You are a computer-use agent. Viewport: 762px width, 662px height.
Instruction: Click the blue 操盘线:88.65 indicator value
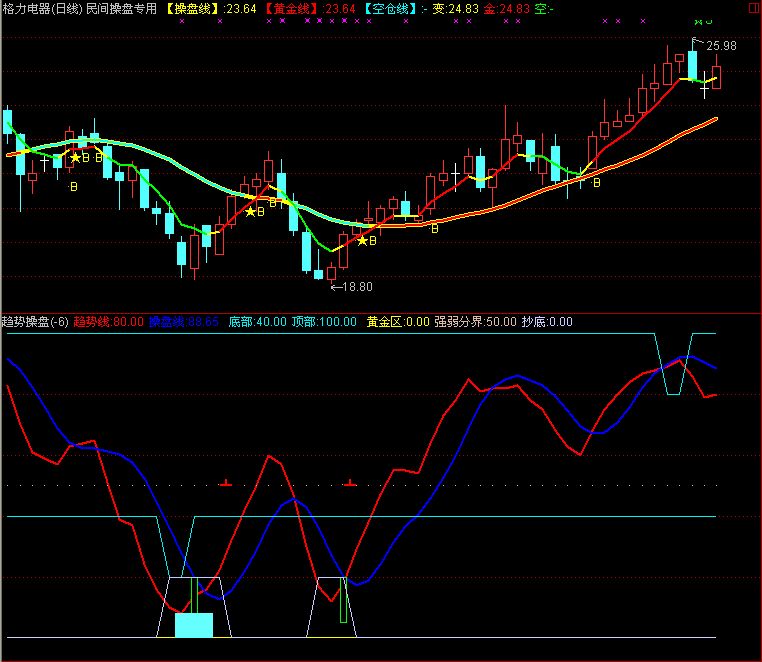[184, 322]
